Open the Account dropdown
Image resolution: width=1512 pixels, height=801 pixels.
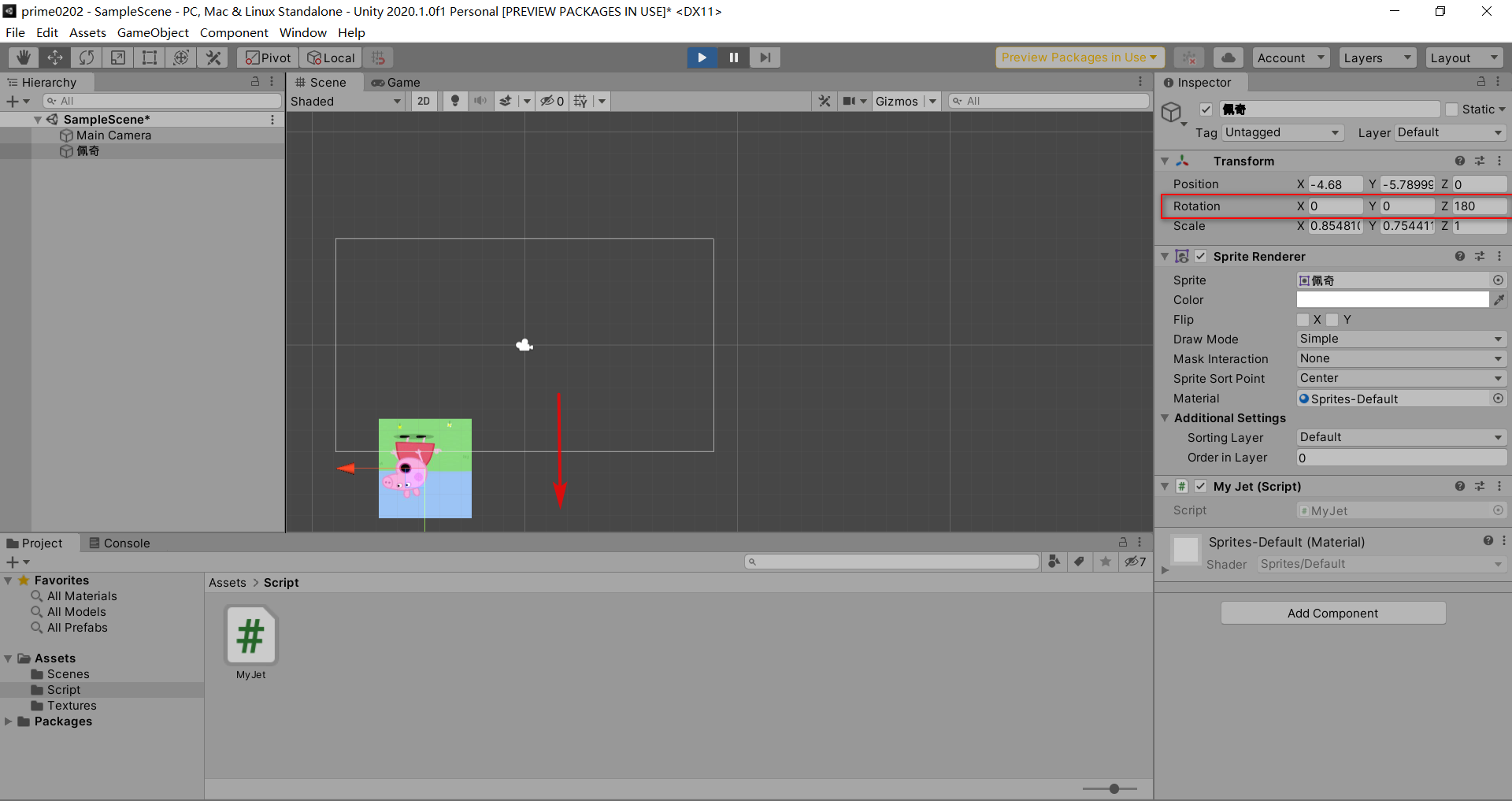pos(1291,57)
